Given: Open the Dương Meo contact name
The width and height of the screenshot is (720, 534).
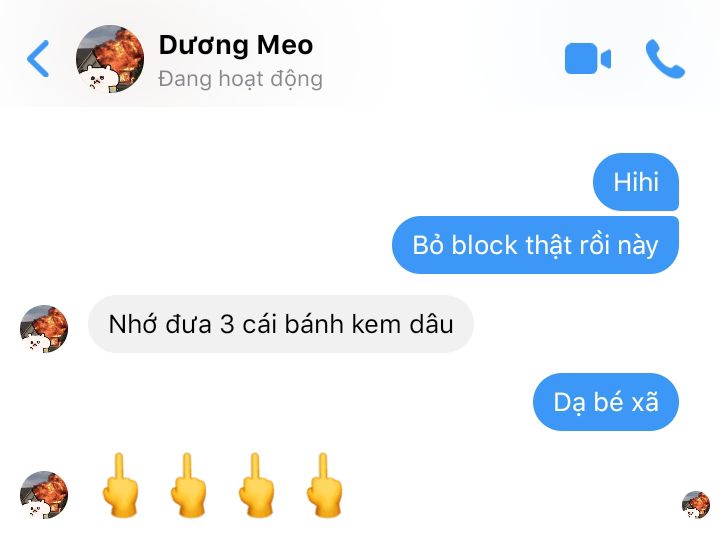Looking at the screenshot, I should 236,45.
